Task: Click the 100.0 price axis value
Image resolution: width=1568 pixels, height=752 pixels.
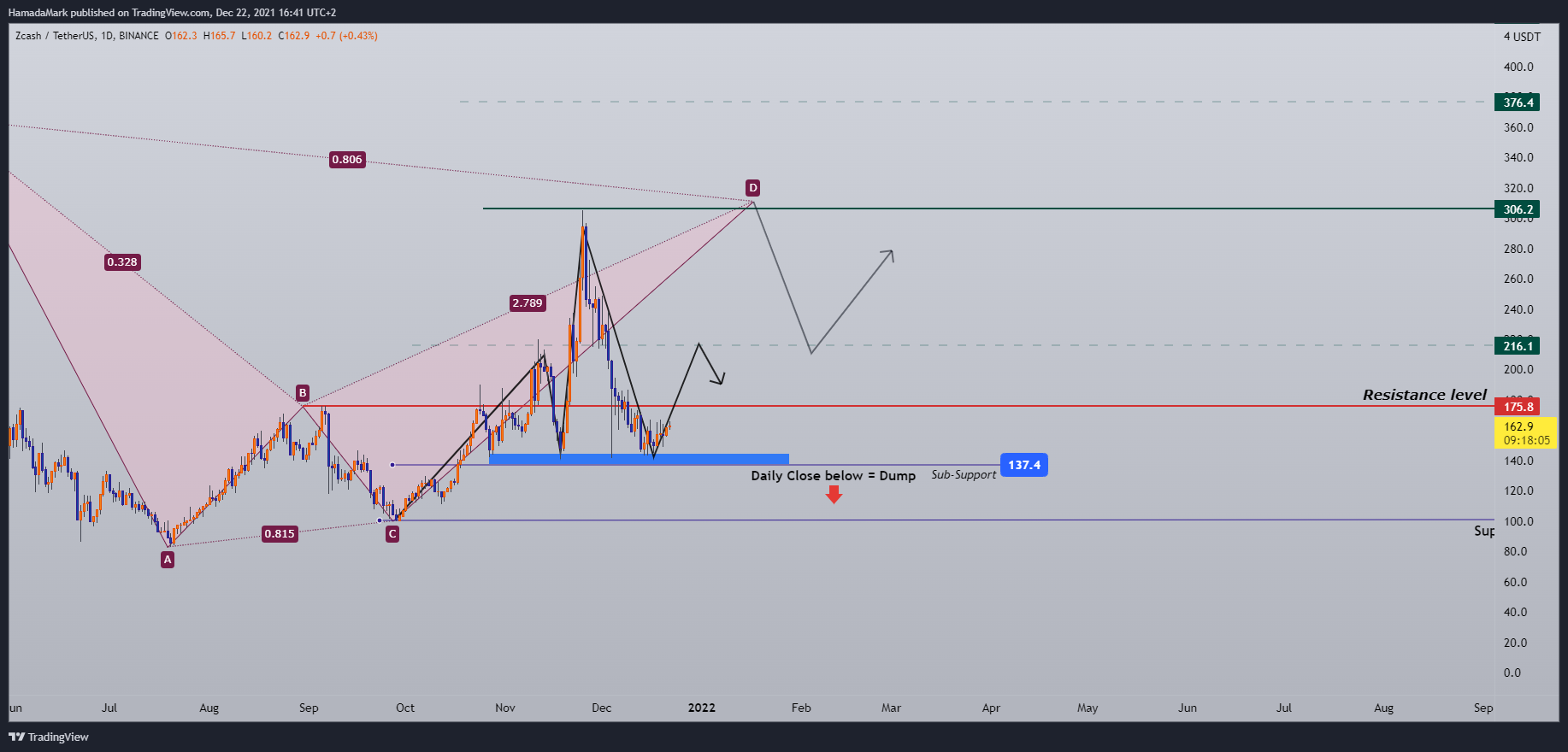Action: click(x=1518, y=521)
